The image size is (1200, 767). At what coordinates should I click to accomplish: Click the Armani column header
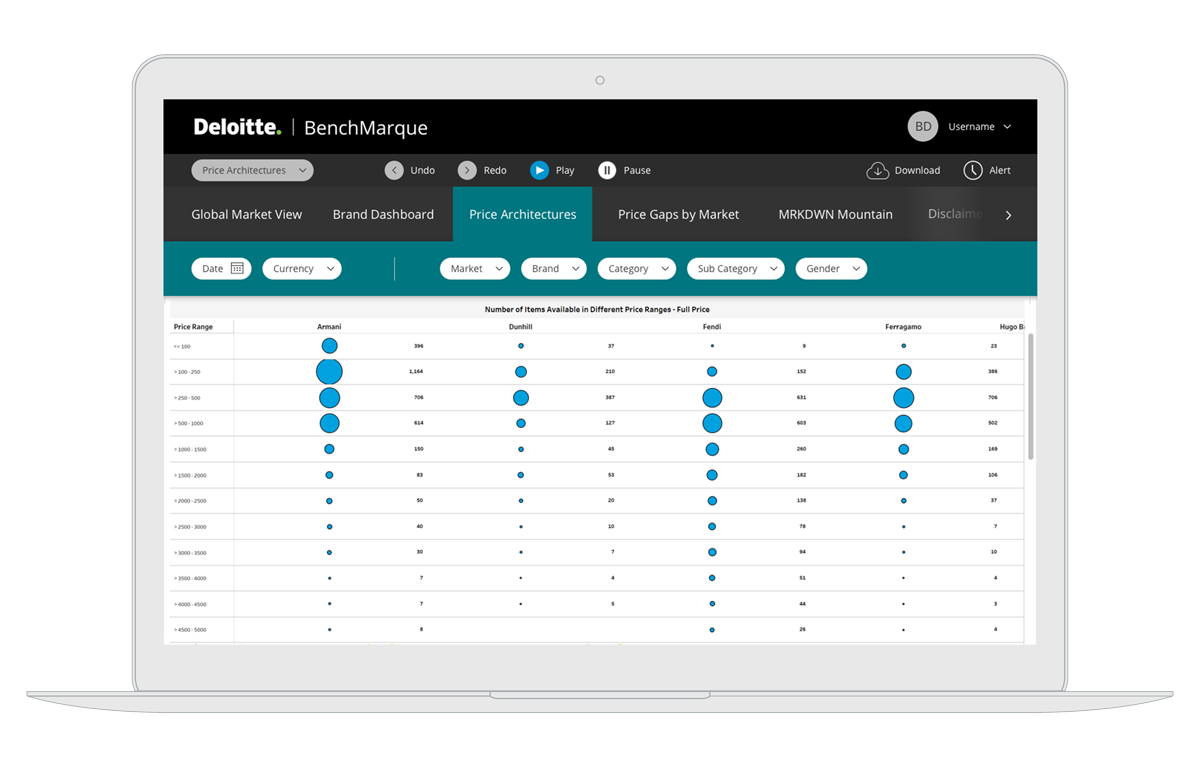(x=329, y=327)
